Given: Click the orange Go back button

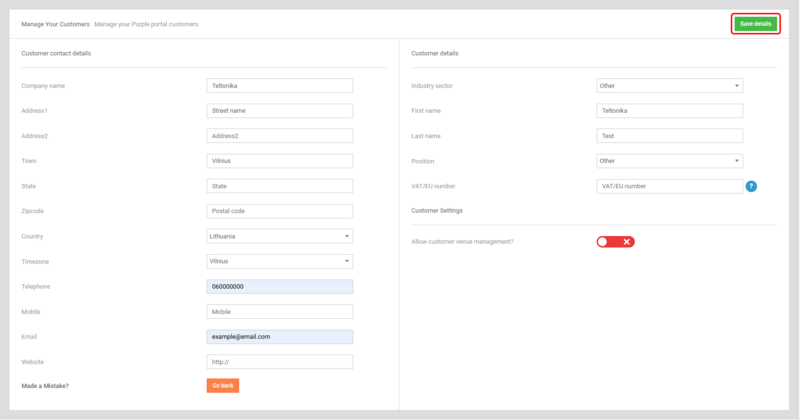Looking at the screenshot, I should click(222, 385).
